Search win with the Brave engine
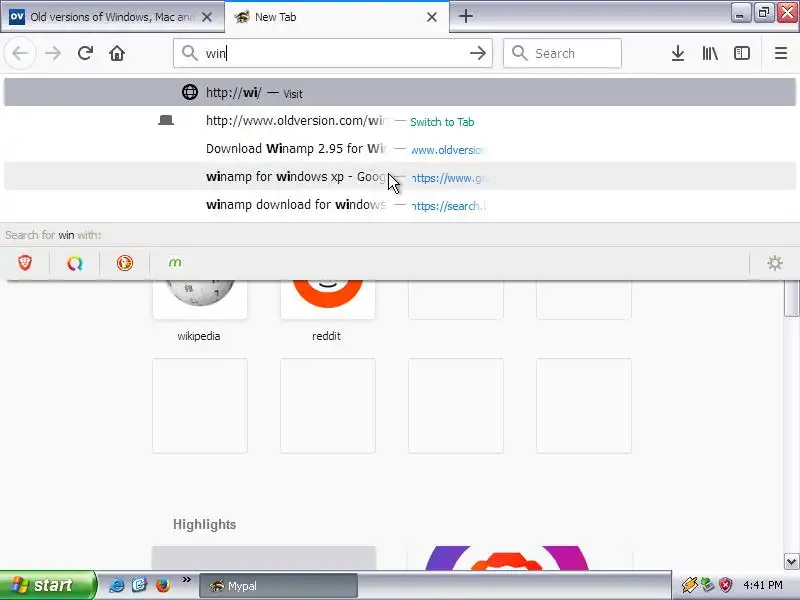The image size is (800, 600). pos(25,263)
